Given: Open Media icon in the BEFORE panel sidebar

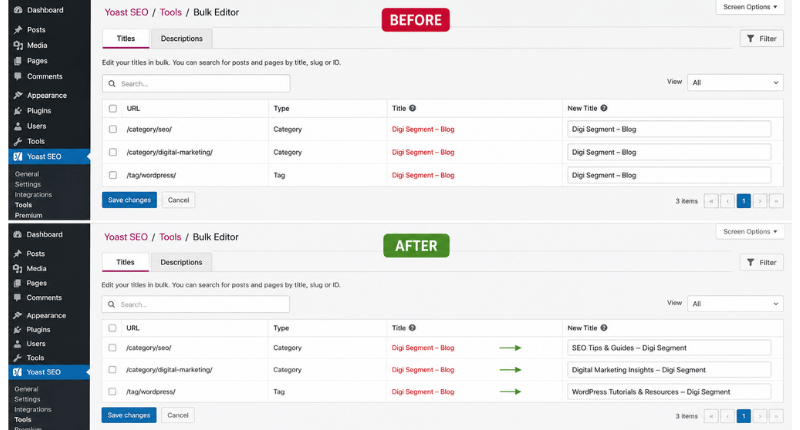Looking at the screenshot, I should click(18, 45).
